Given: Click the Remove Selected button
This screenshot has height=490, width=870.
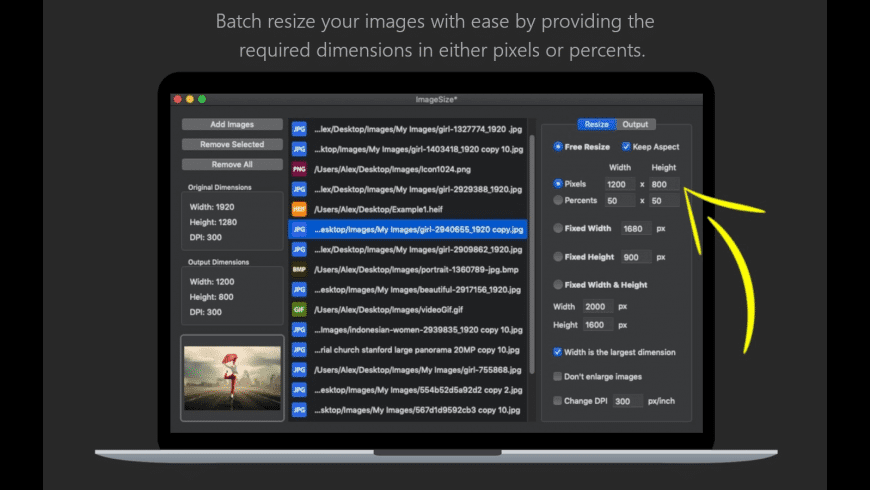Looking at the screenshot, I should click(x=232, y=144).
